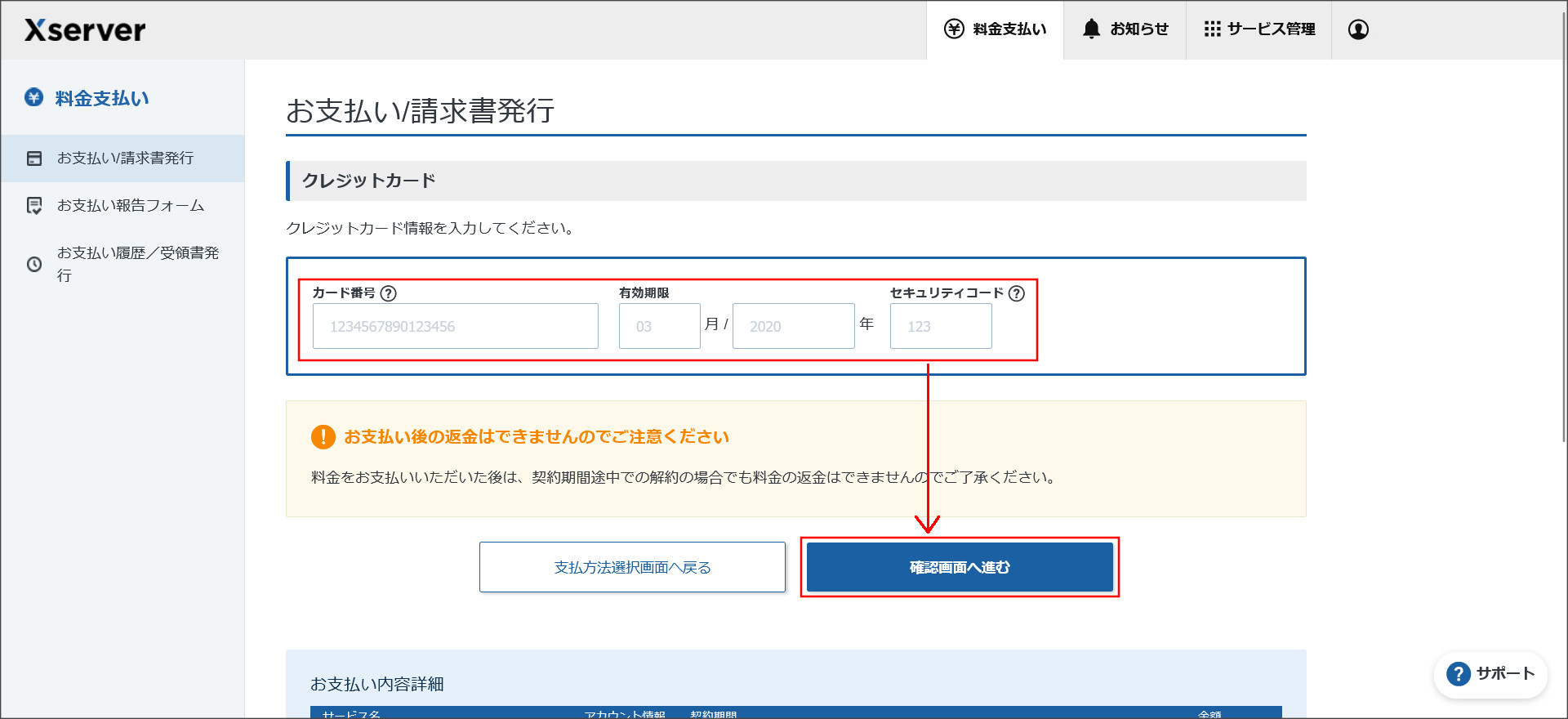1568x719 pixels.
Task: Click the clock icon for payment history
Action: click(x=34, y=264)
